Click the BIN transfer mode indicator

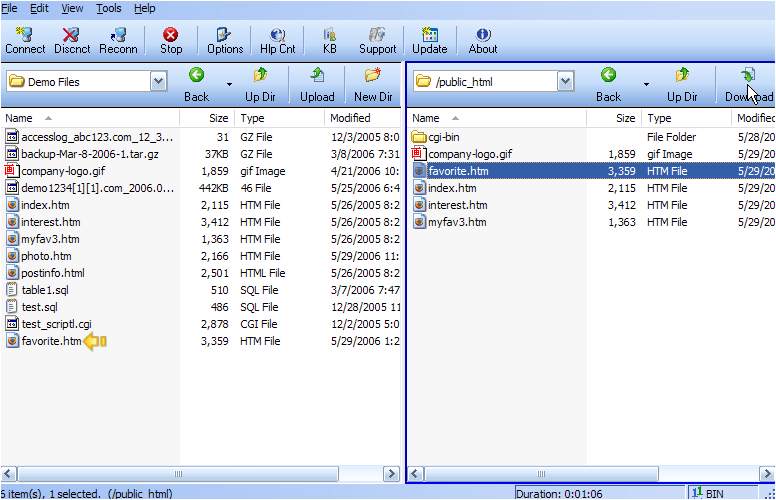(708, 493)
